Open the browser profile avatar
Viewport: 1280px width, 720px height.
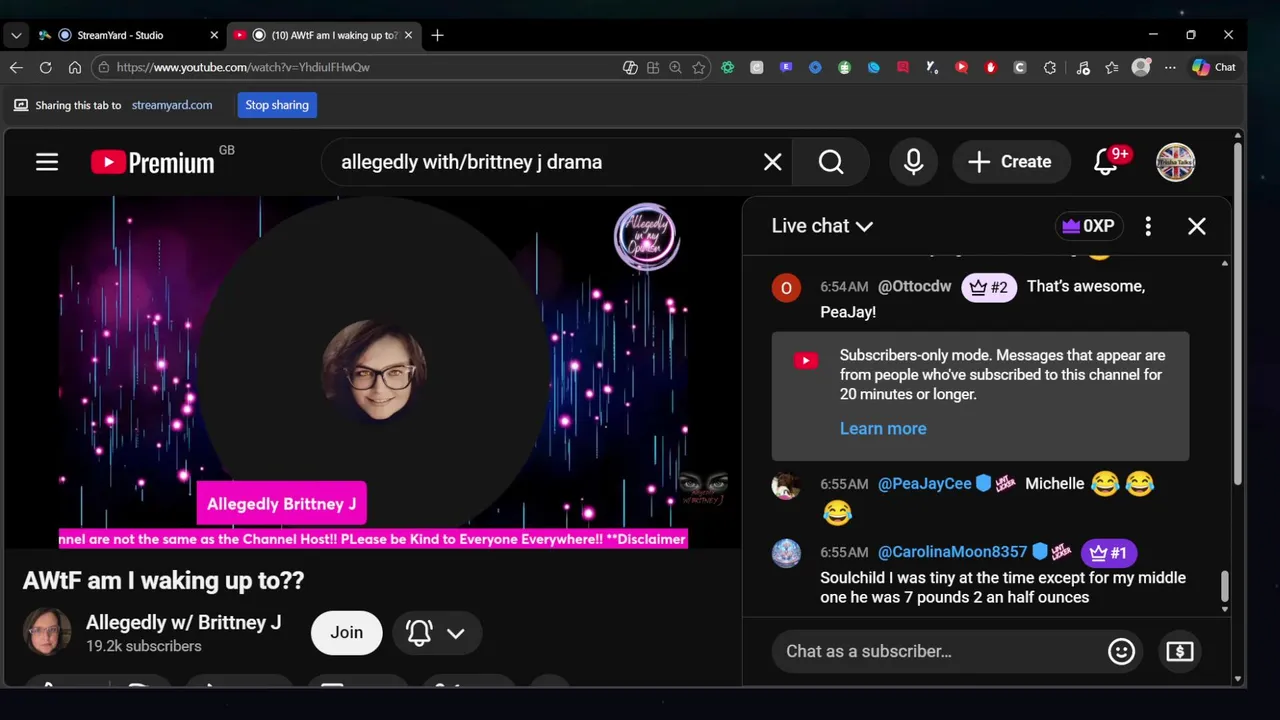pyautogui.click(x=1141, y=67)
